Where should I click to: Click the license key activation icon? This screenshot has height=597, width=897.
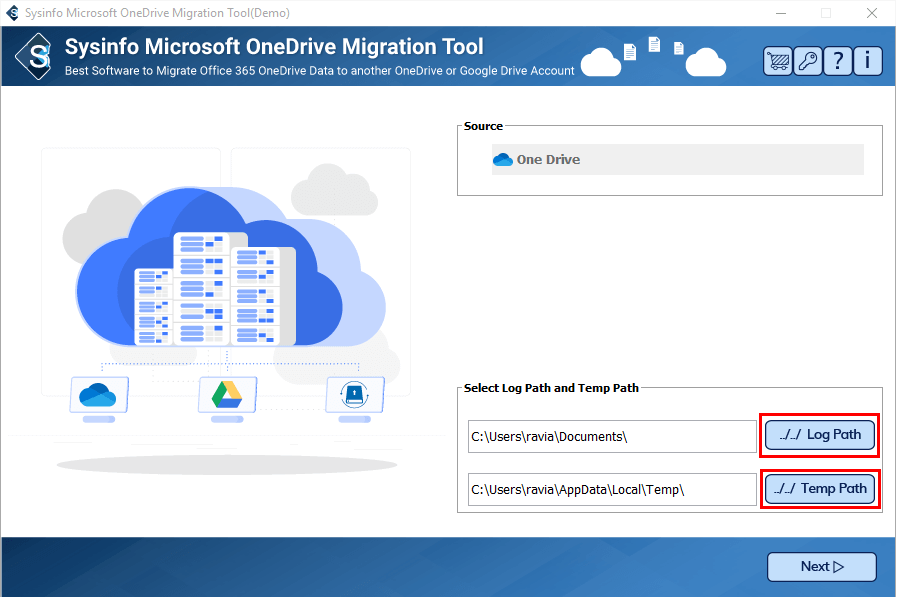808,61
